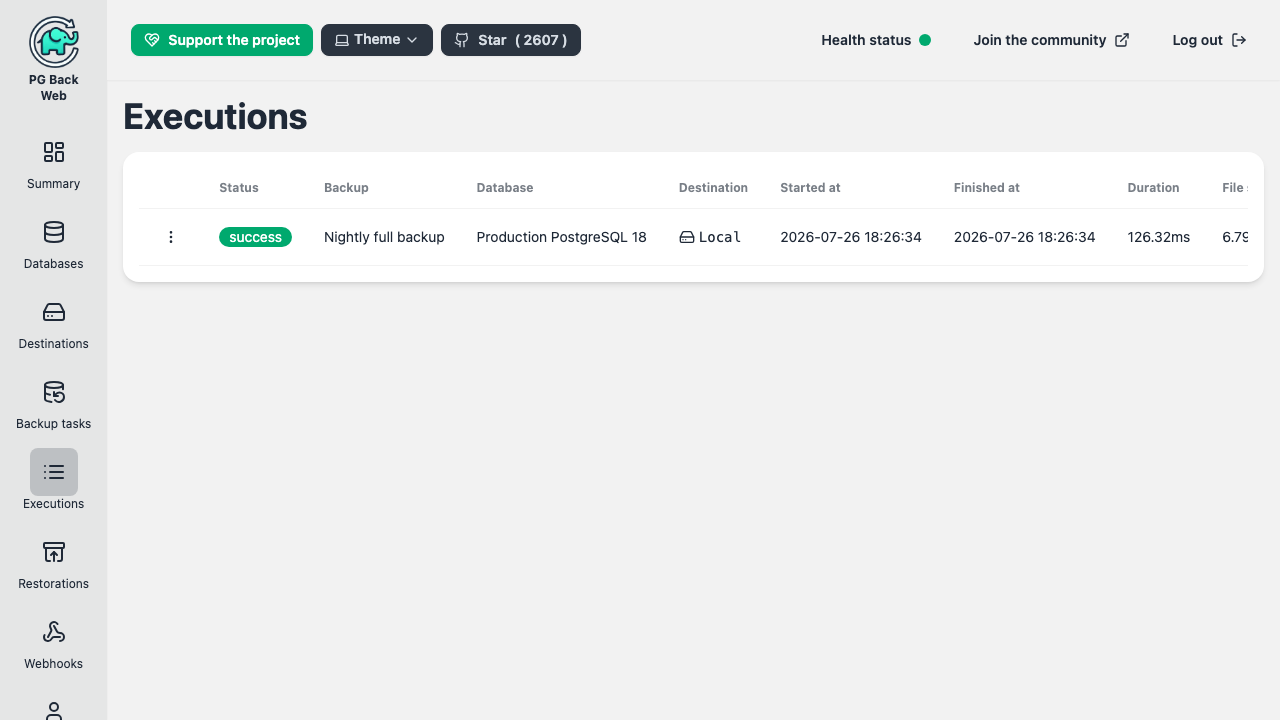Click the external link icon beside Join the community
The image size is (1280, 720).
[x=1122, y=40]
